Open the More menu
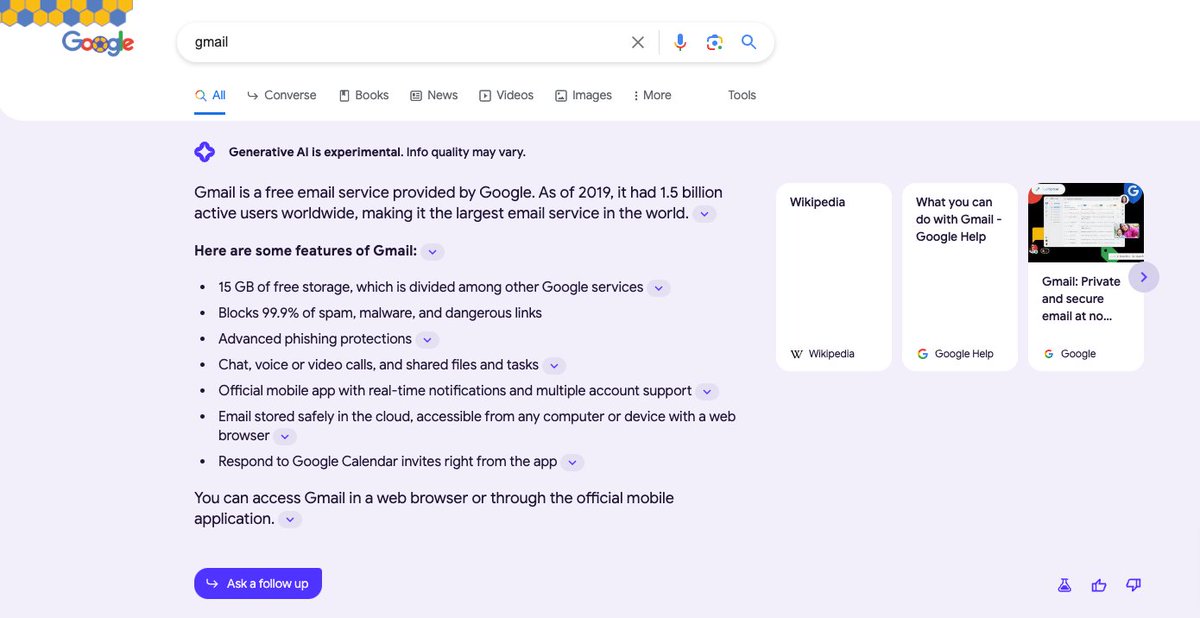 tap(652, 95)
